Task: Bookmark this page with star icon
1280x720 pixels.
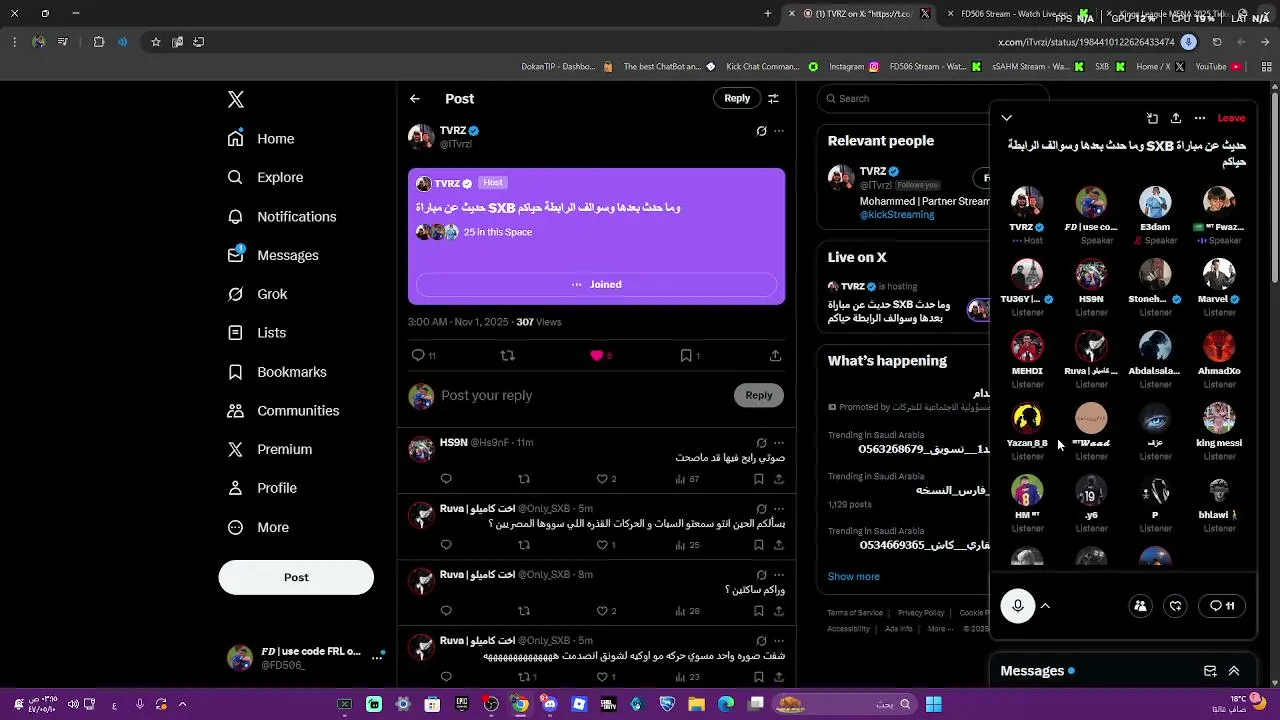Action: 156,42
